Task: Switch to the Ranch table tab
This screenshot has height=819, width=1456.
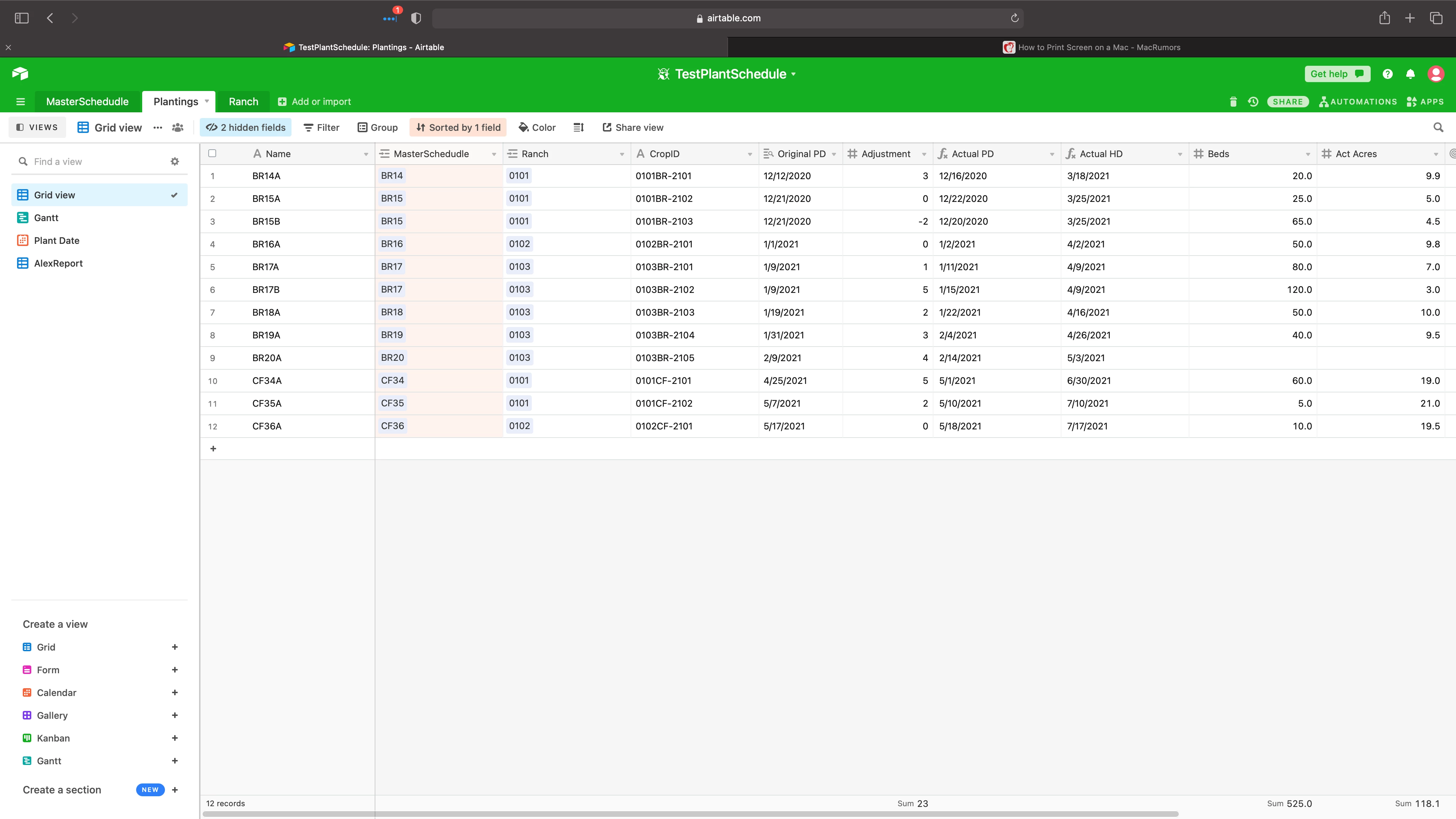Action: (243, 102)
